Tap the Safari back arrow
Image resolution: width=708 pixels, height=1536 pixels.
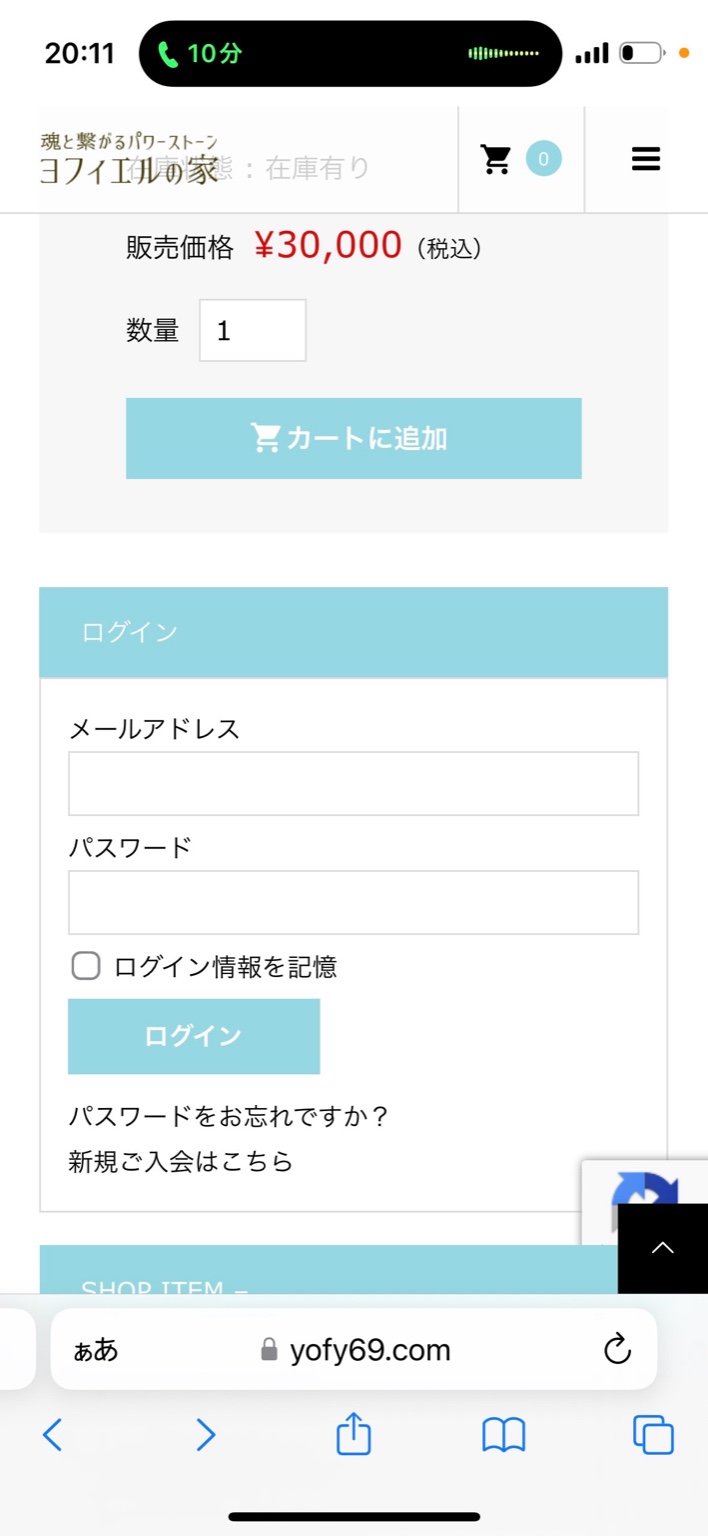[x=53, y=1435]
